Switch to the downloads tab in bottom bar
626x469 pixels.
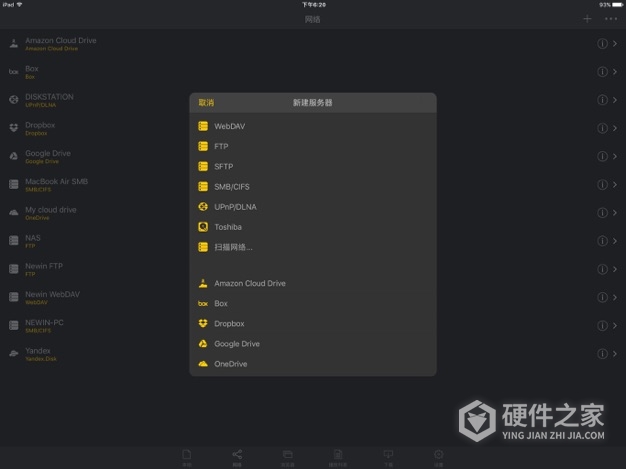[x=388, y=457]
